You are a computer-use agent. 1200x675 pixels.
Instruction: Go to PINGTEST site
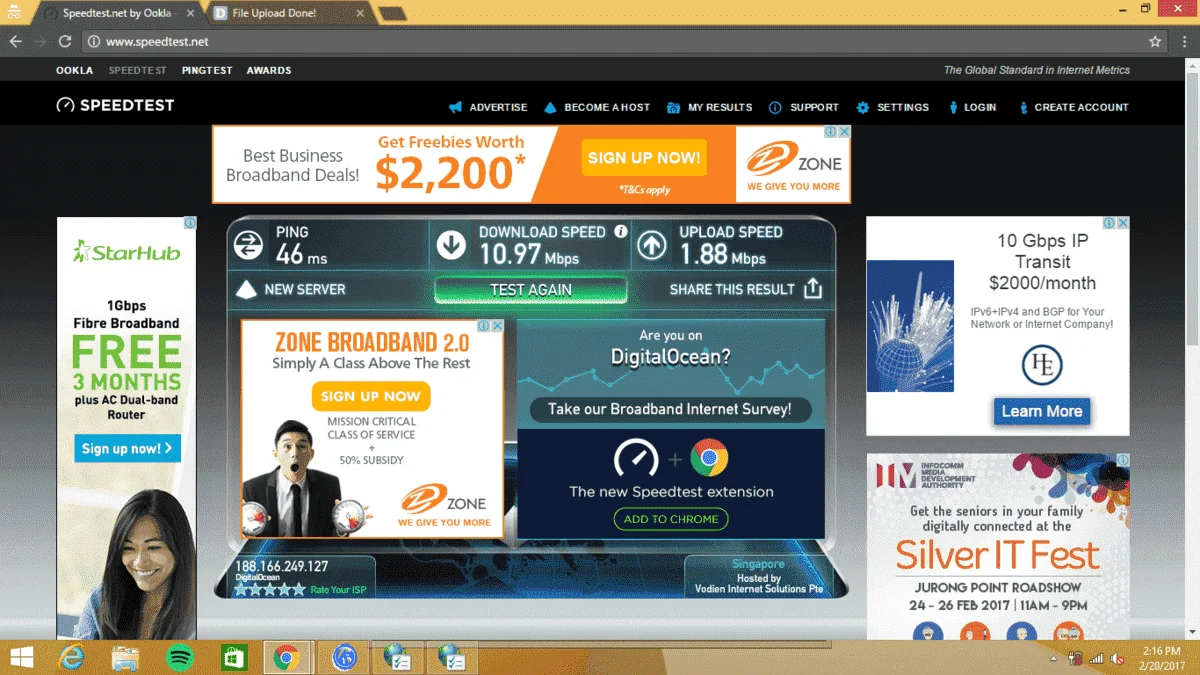point(207,70)
